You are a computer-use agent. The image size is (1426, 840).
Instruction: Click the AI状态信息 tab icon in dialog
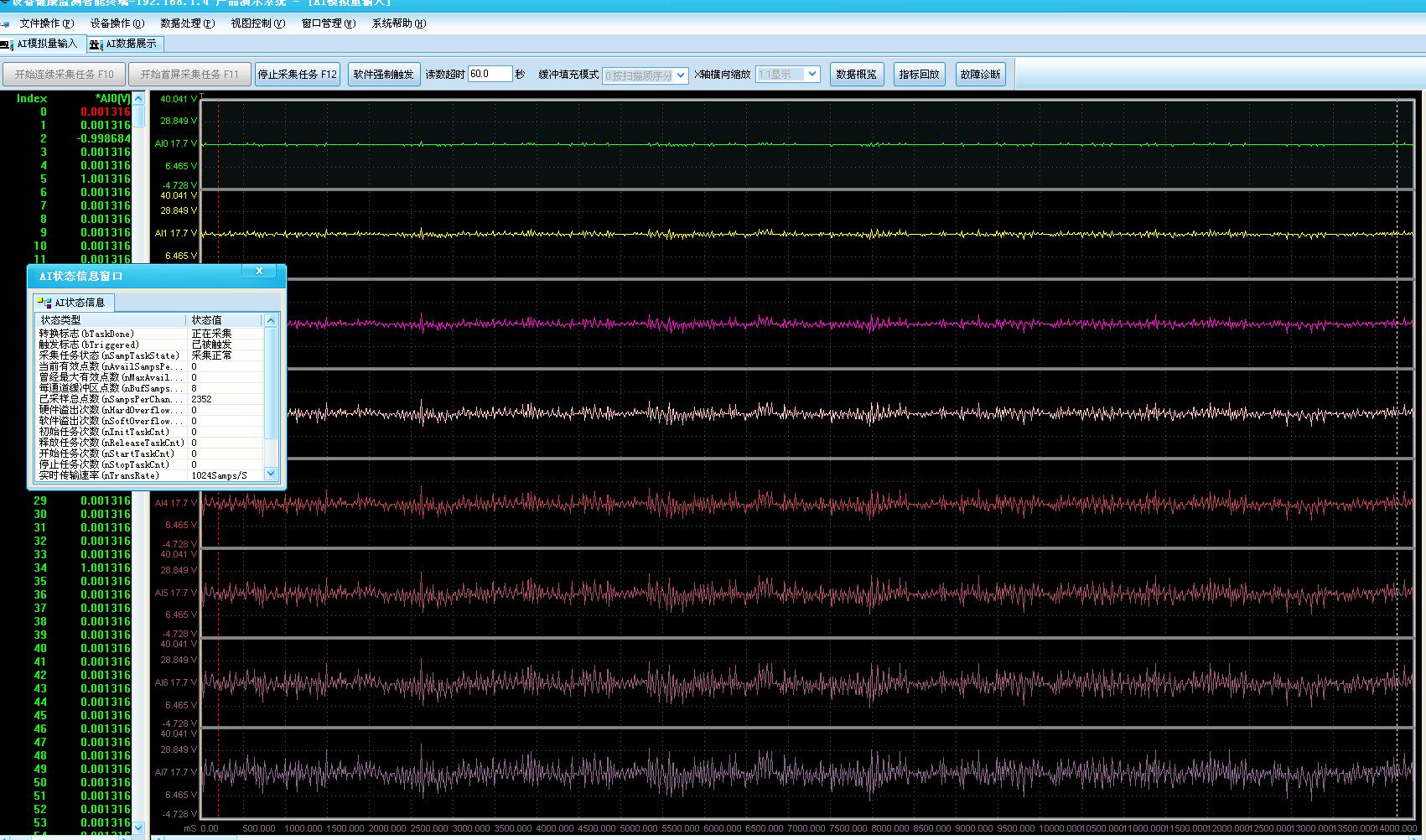coord(44,303)
